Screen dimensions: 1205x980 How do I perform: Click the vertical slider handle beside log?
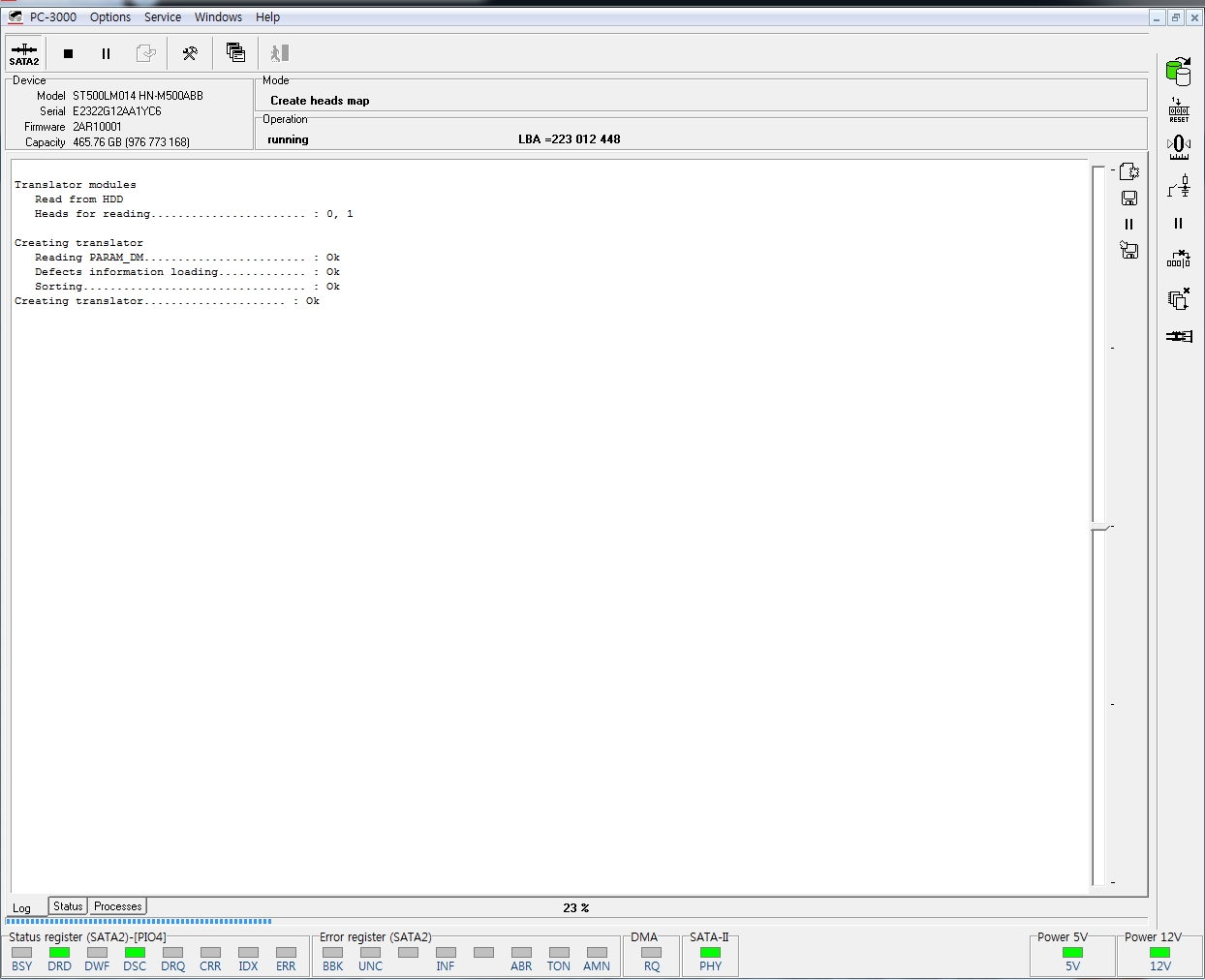(x=1099, y=527)
